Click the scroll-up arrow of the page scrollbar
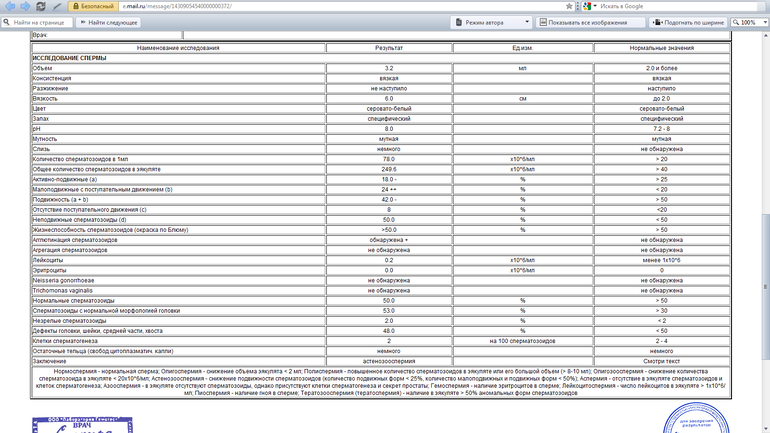 [765, 34]
